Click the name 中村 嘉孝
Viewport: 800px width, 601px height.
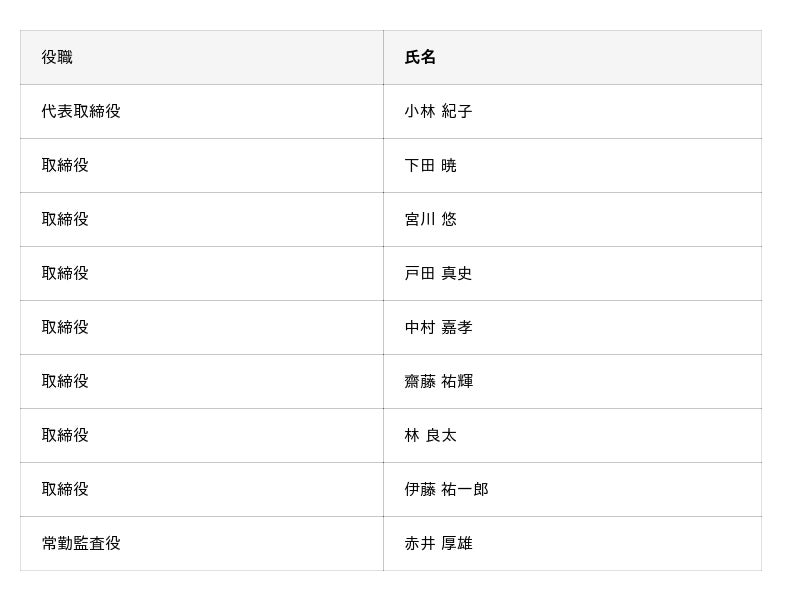click(438, 328)
